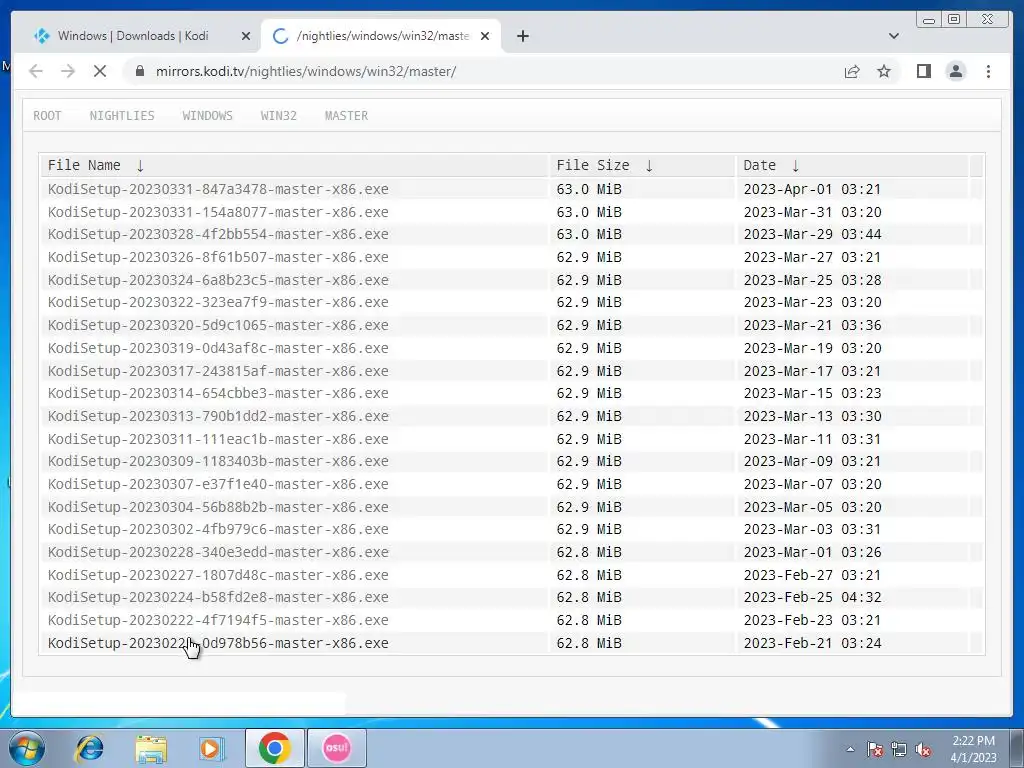Go to WINDOWS breadcrumb

pos(207,116)
